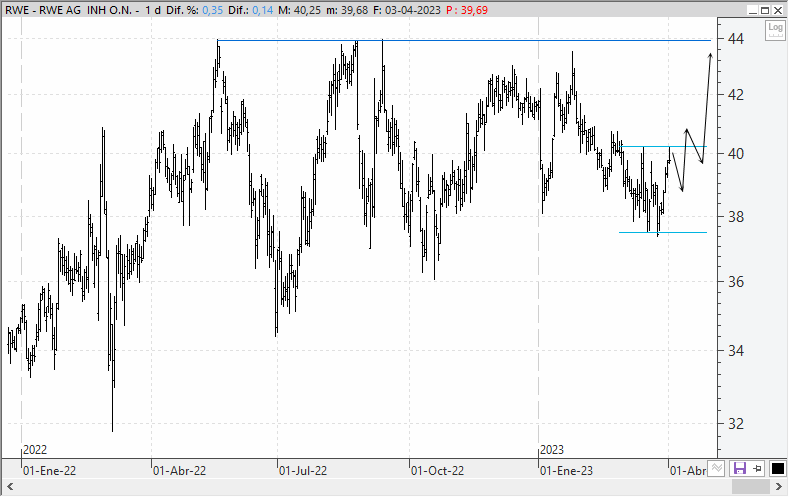Click the scroll left arrow
The width and height of the screenshot is (789, 497).
click(x=10, y=486)
